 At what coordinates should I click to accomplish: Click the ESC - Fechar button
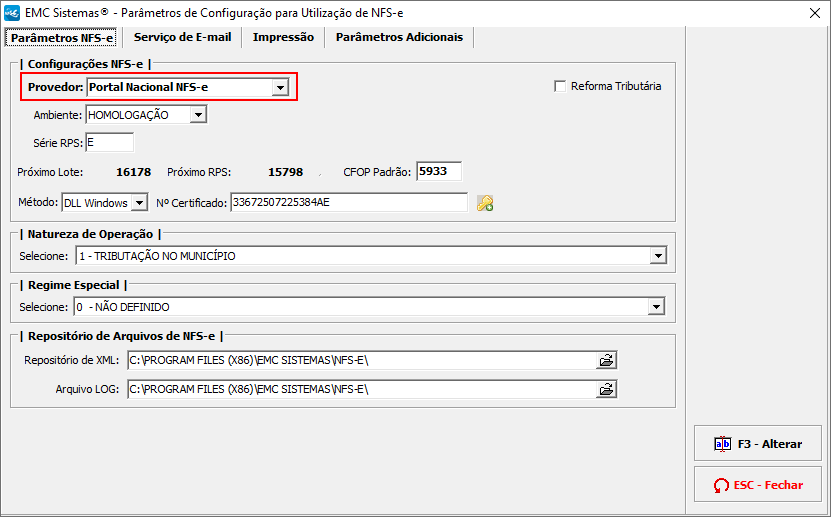pos(757,485)
